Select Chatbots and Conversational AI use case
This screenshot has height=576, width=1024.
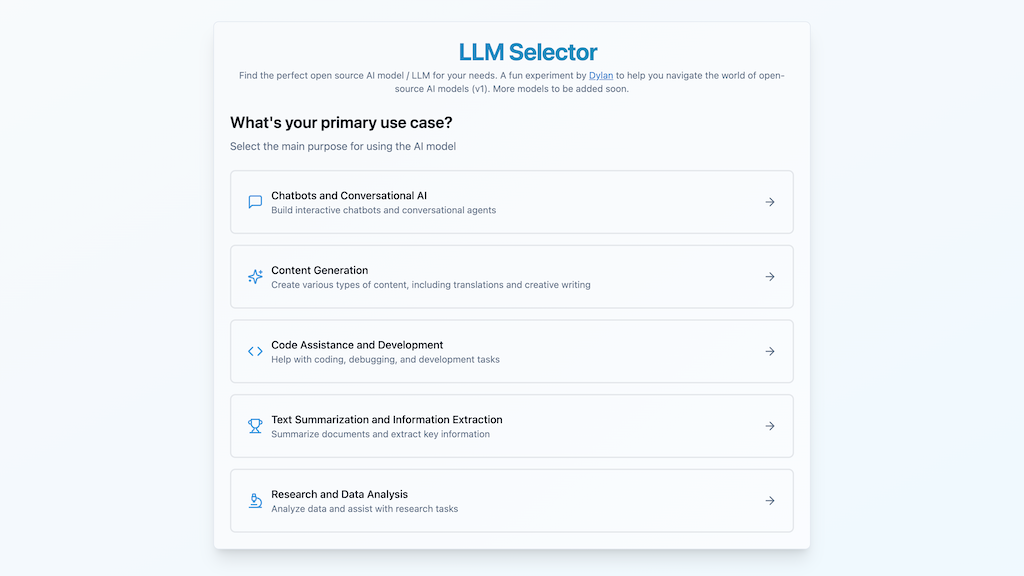coord(512,202)
